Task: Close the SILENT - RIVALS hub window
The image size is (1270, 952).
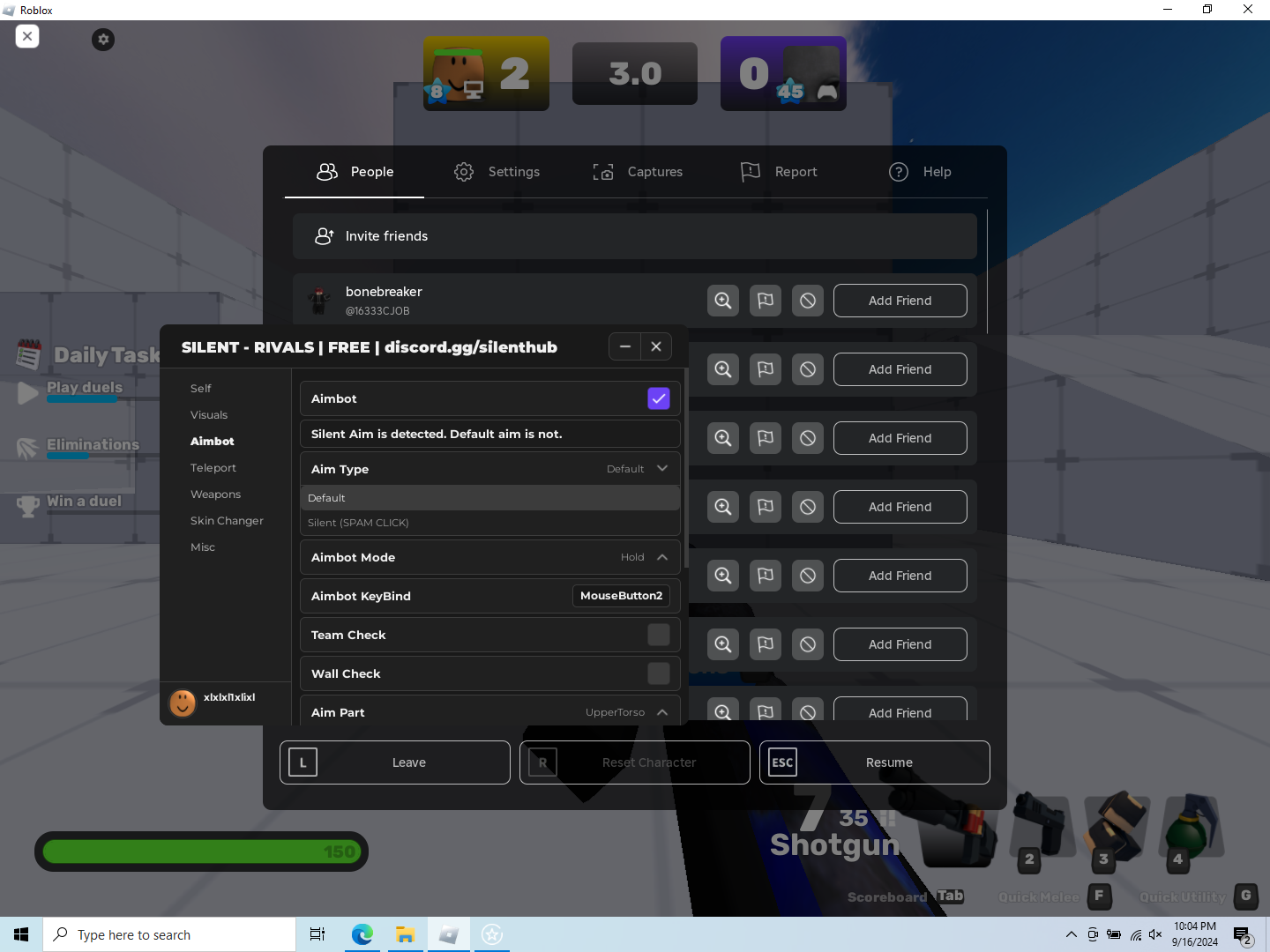Action: (656, 346)
